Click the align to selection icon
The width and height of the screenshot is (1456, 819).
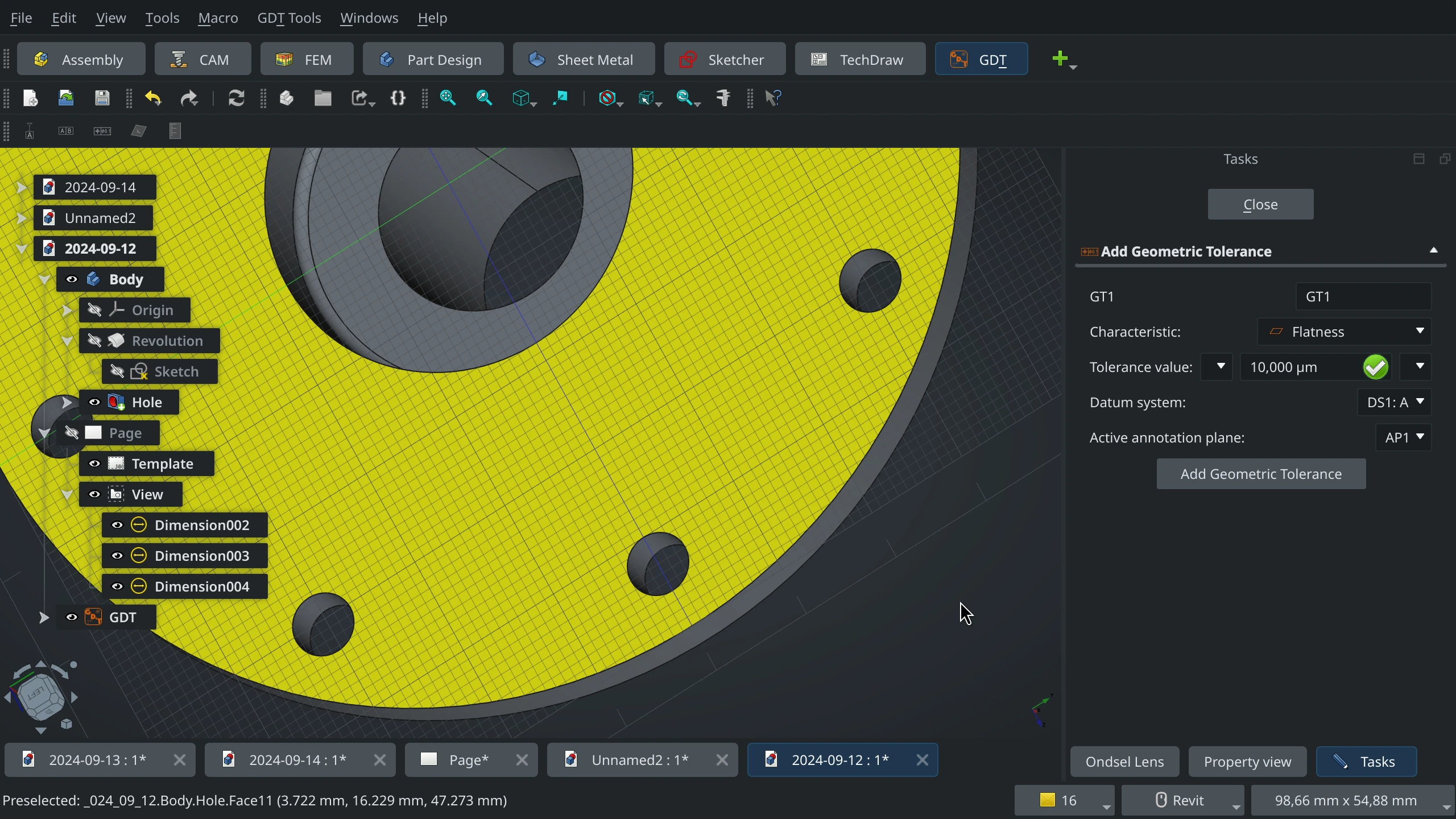(x=560, y=98)
